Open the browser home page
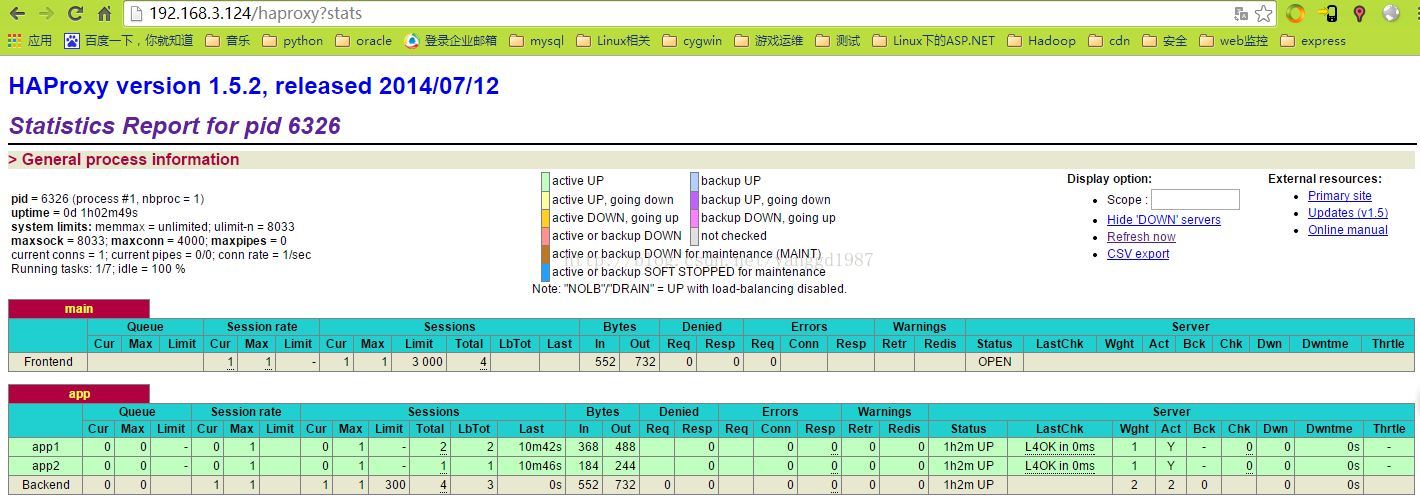The image size is (1420, 499). point(104,14)
